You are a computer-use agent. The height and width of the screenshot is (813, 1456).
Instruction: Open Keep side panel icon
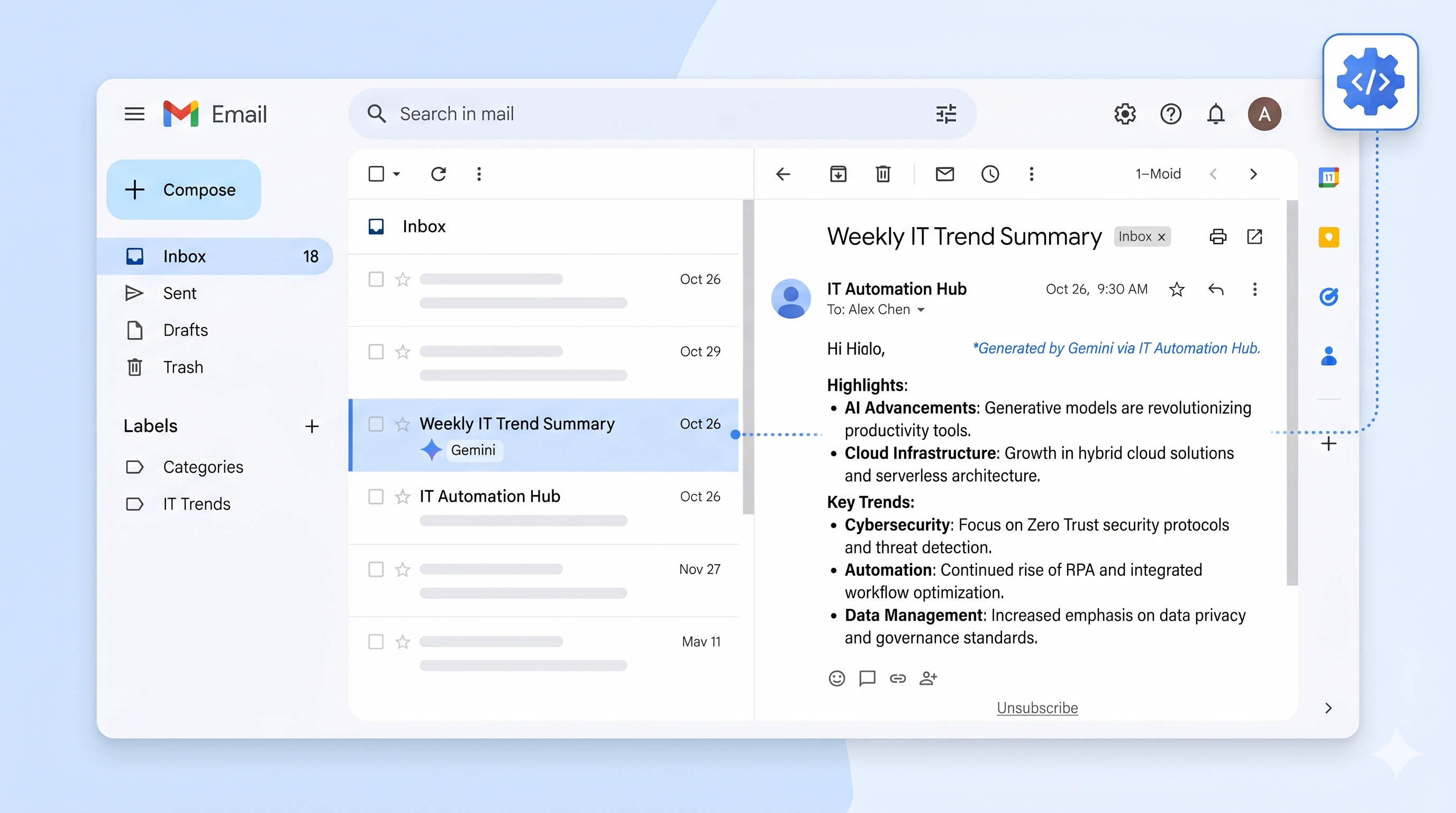(1328, 237)
